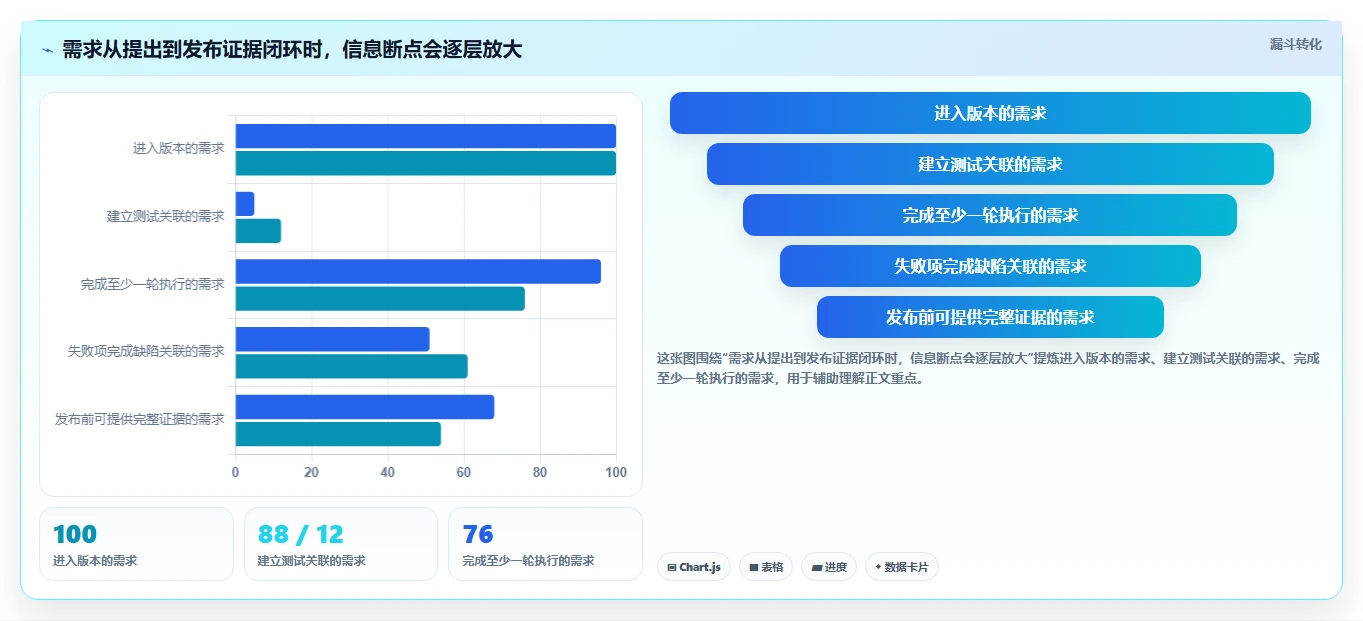Click the teal bar for 建立测试关联的需求
Image resolution: width=1363 pixels, height=621 pixels.
(258, 231)
